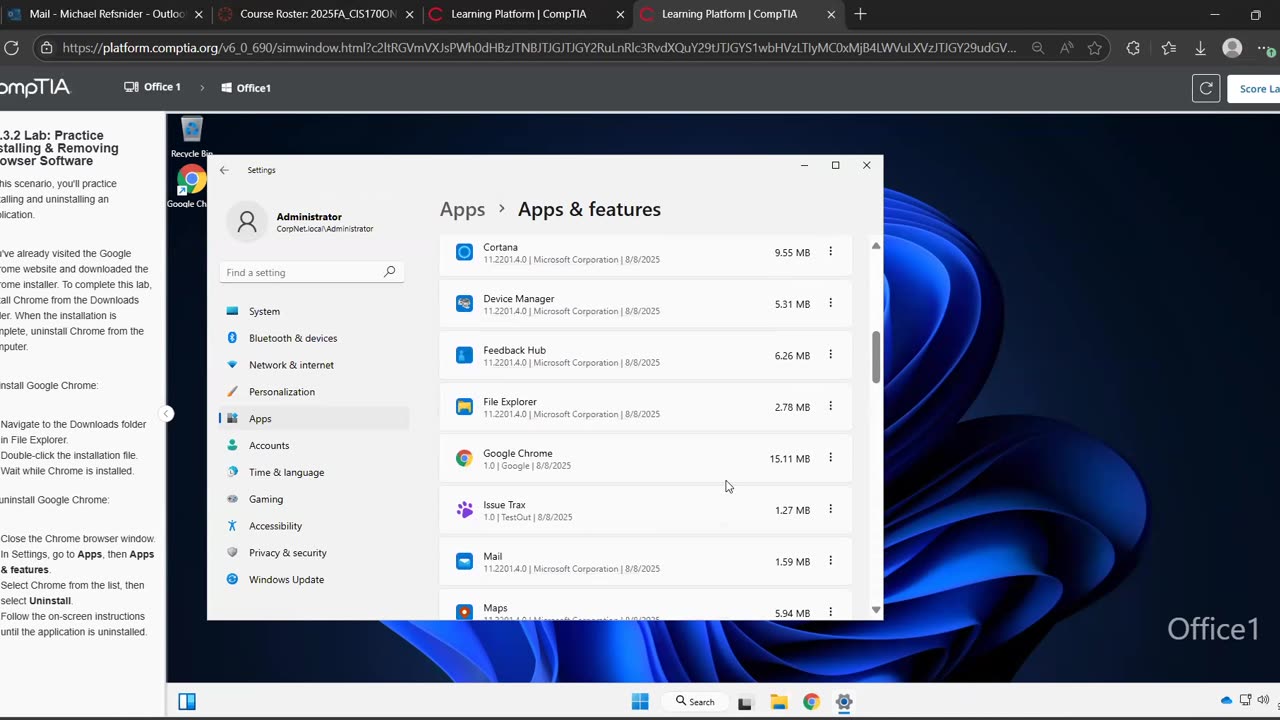Click Office 1 breadcrumb

152,87
